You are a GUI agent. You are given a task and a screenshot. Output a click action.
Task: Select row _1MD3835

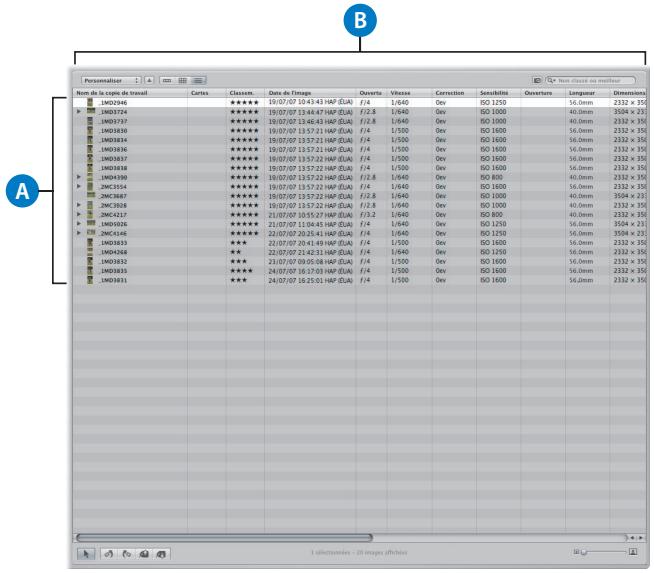(360, 271)
